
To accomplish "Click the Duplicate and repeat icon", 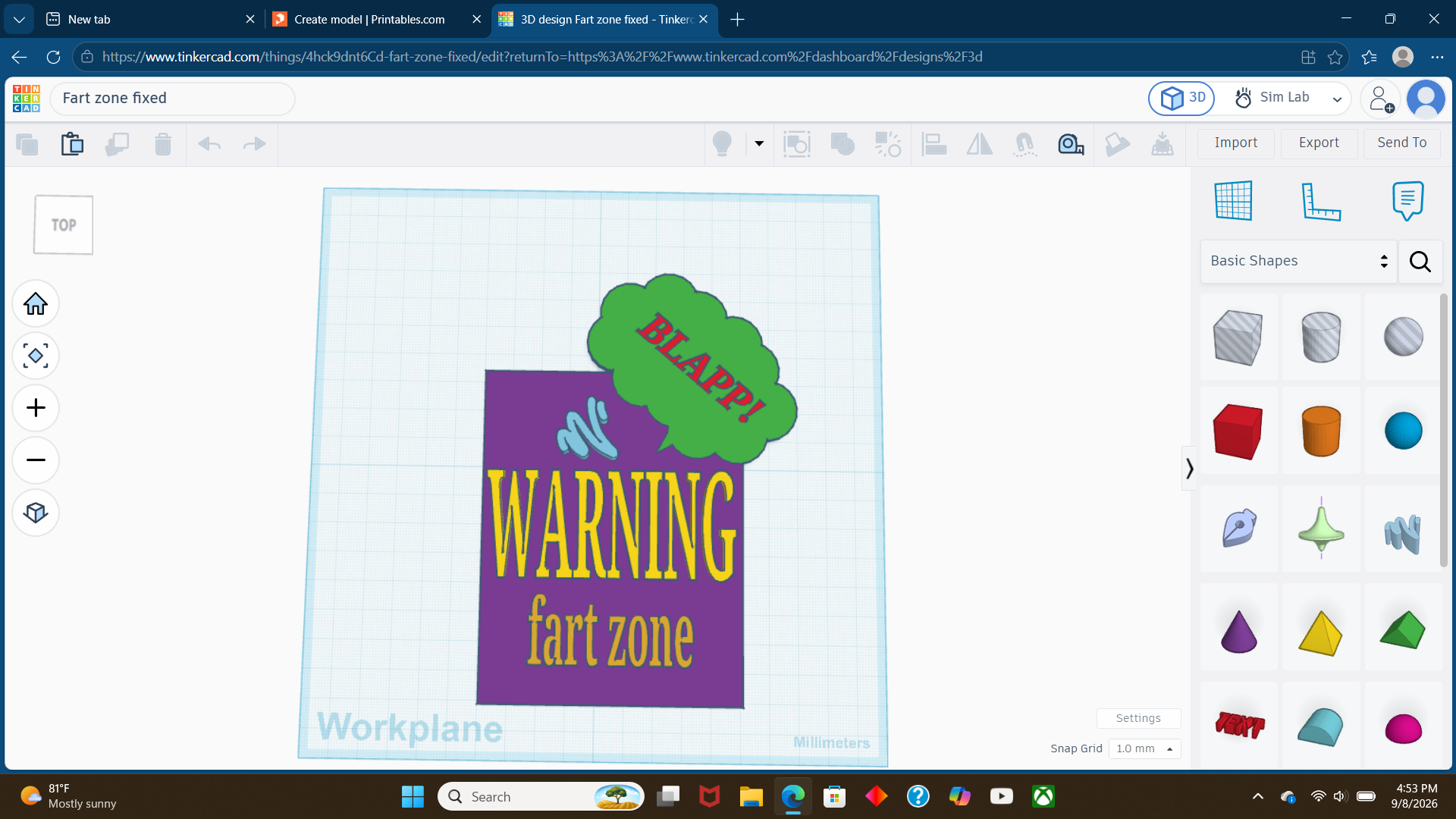I will coord(117,143).
